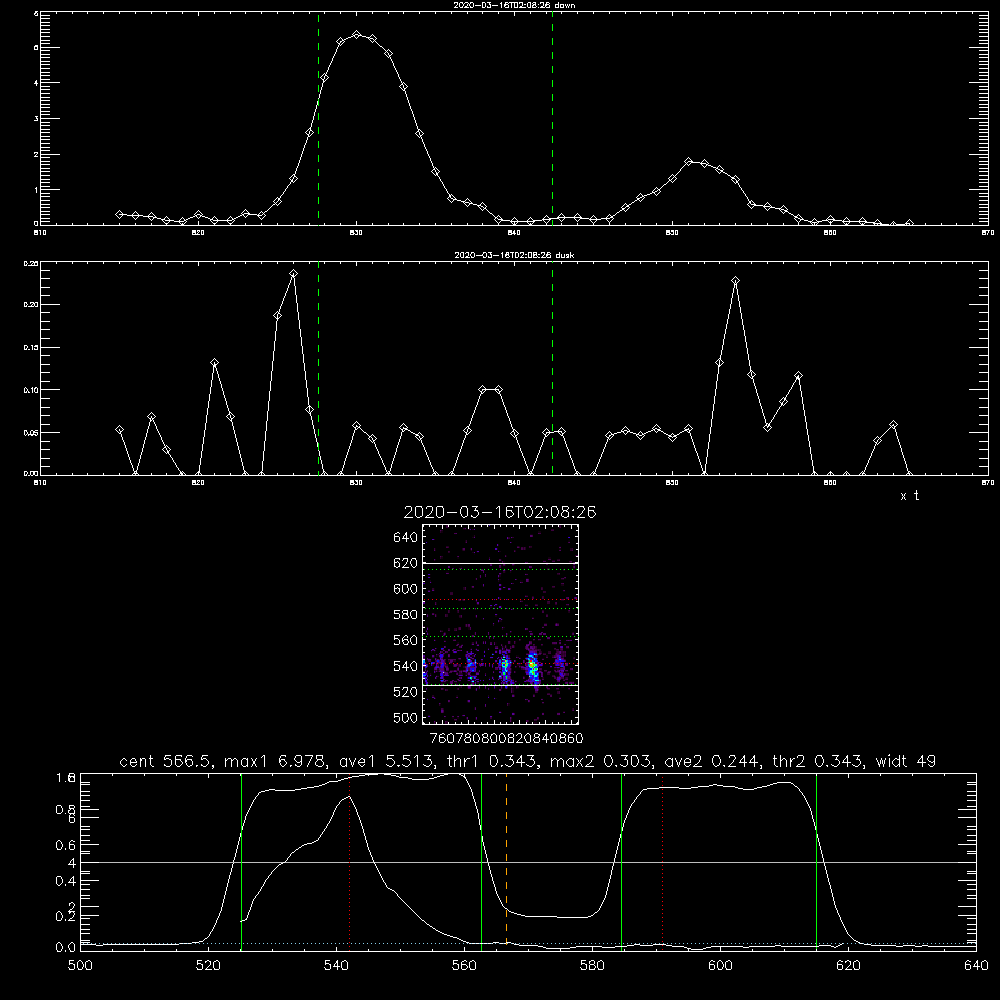Click the left green dashed line in dawn plot

pyautogui.click(x=318, y=118)
